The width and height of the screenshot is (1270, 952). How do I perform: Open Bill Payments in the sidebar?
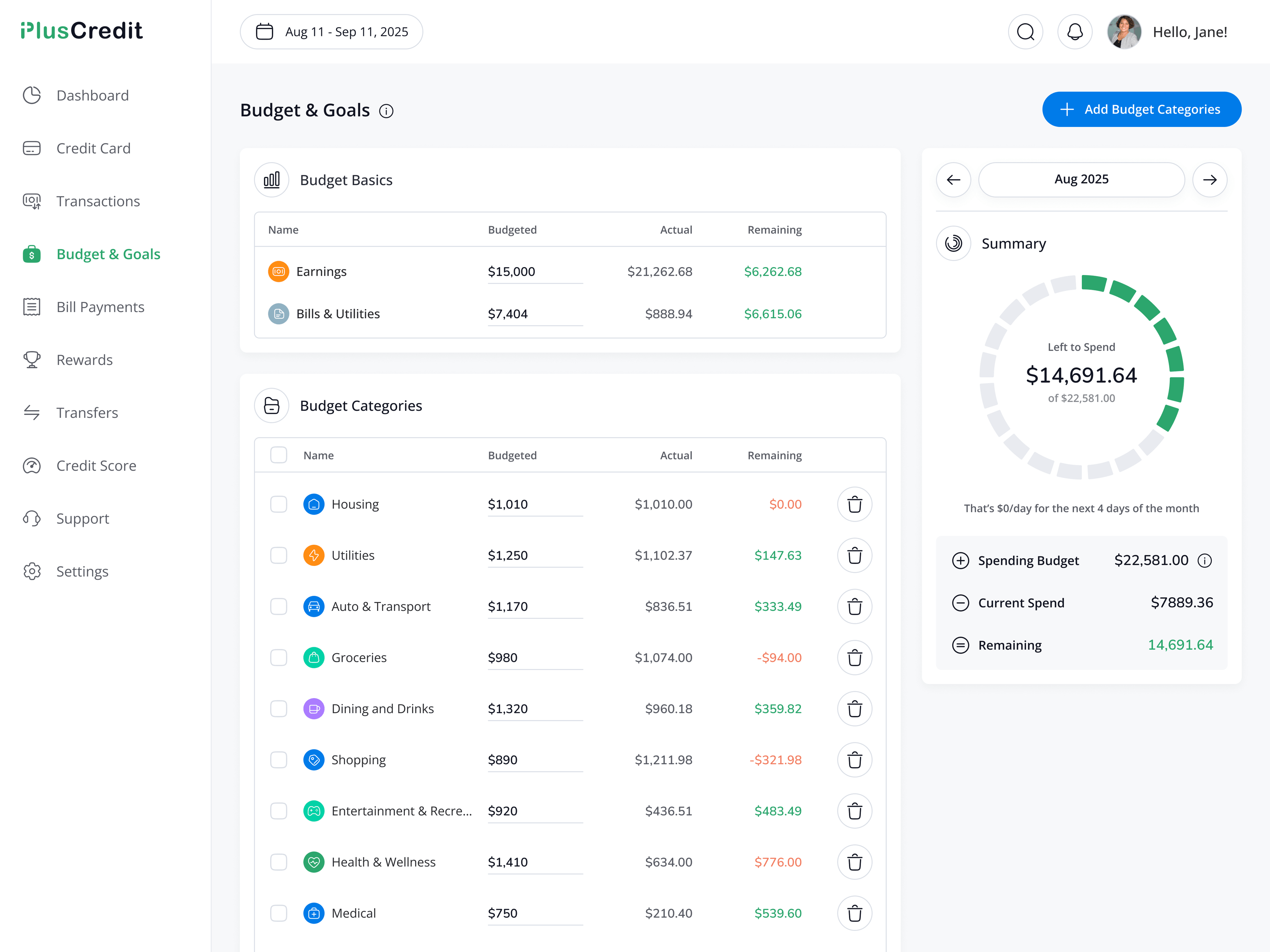click(84, 307)
